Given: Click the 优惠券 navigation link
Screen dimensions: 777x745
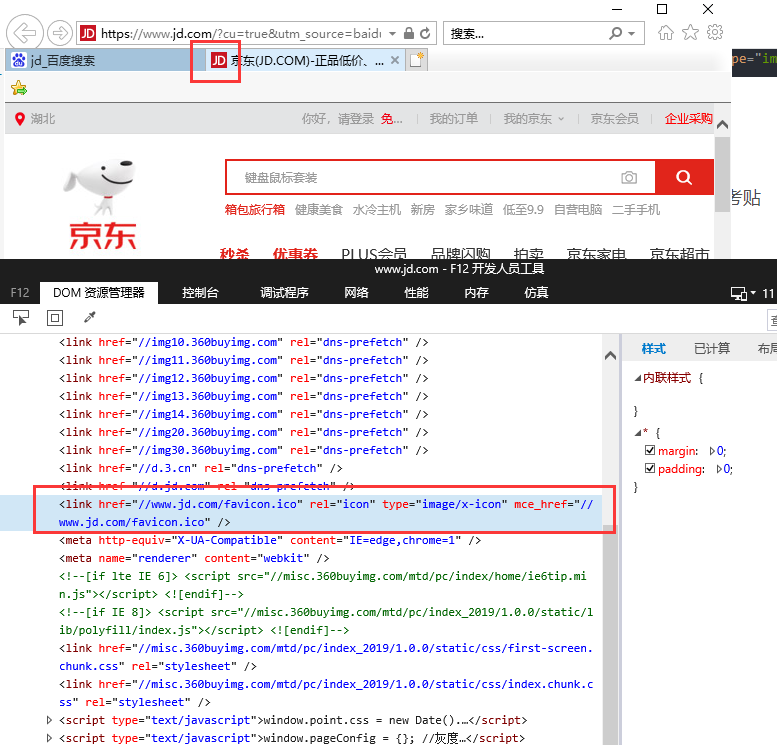Looking at the screenshot, I should pyautogui.click(x=295, y=253).
